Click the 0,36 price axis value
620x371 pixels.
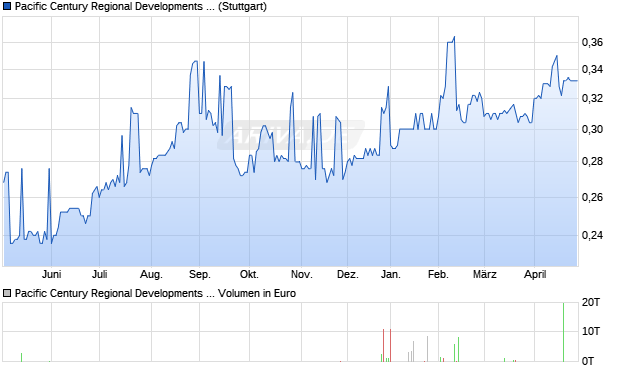click(592, 42)
